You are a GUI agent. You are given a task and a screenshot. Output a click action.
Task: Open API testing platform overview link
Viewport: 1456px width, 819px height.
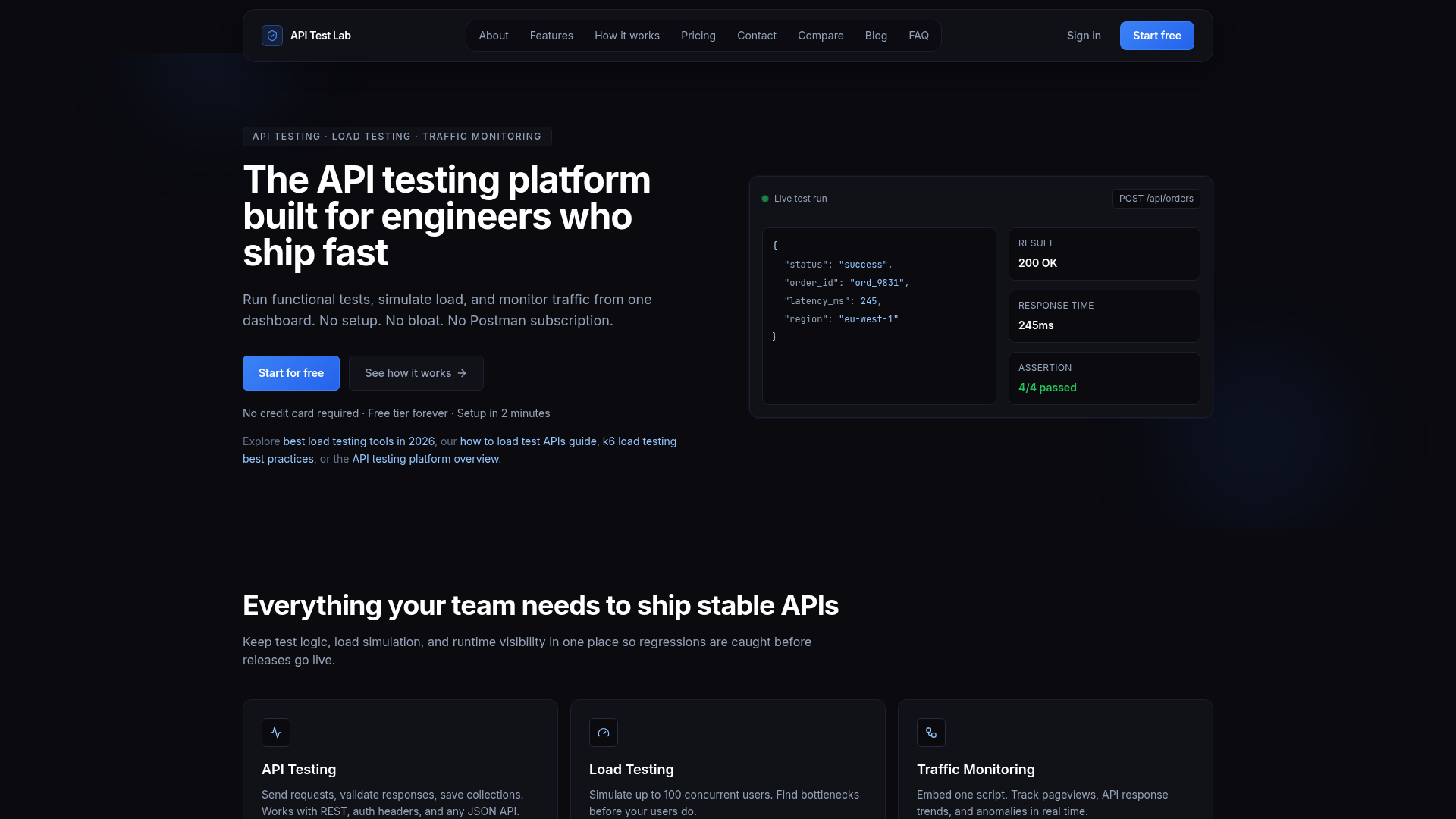click(425, 459)
